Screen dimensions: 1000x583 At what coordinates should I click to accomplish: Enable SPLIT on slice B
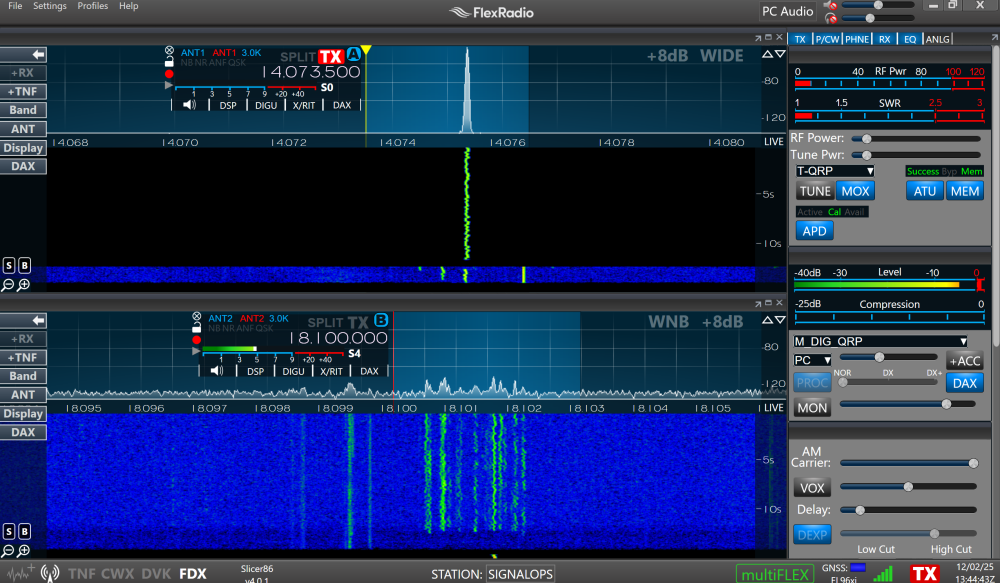(325, 323)
